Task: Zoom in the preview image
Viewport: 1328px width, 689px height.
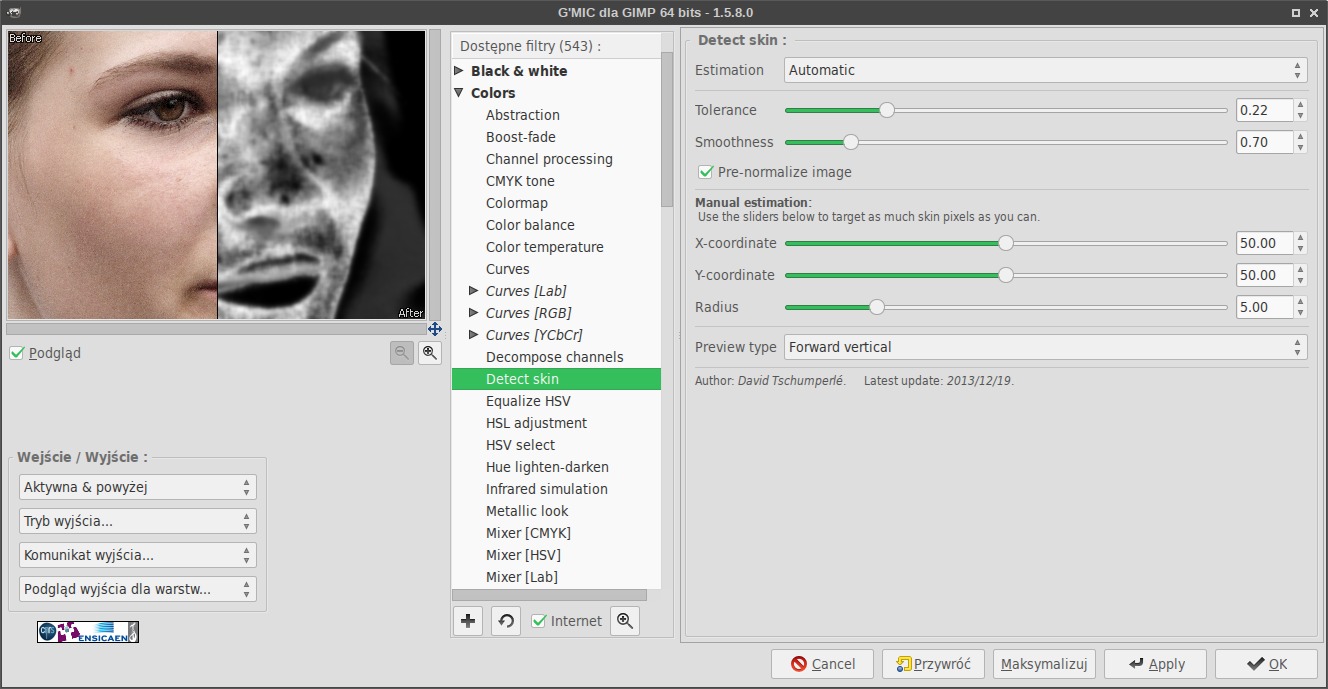Action: coord(429,352)
